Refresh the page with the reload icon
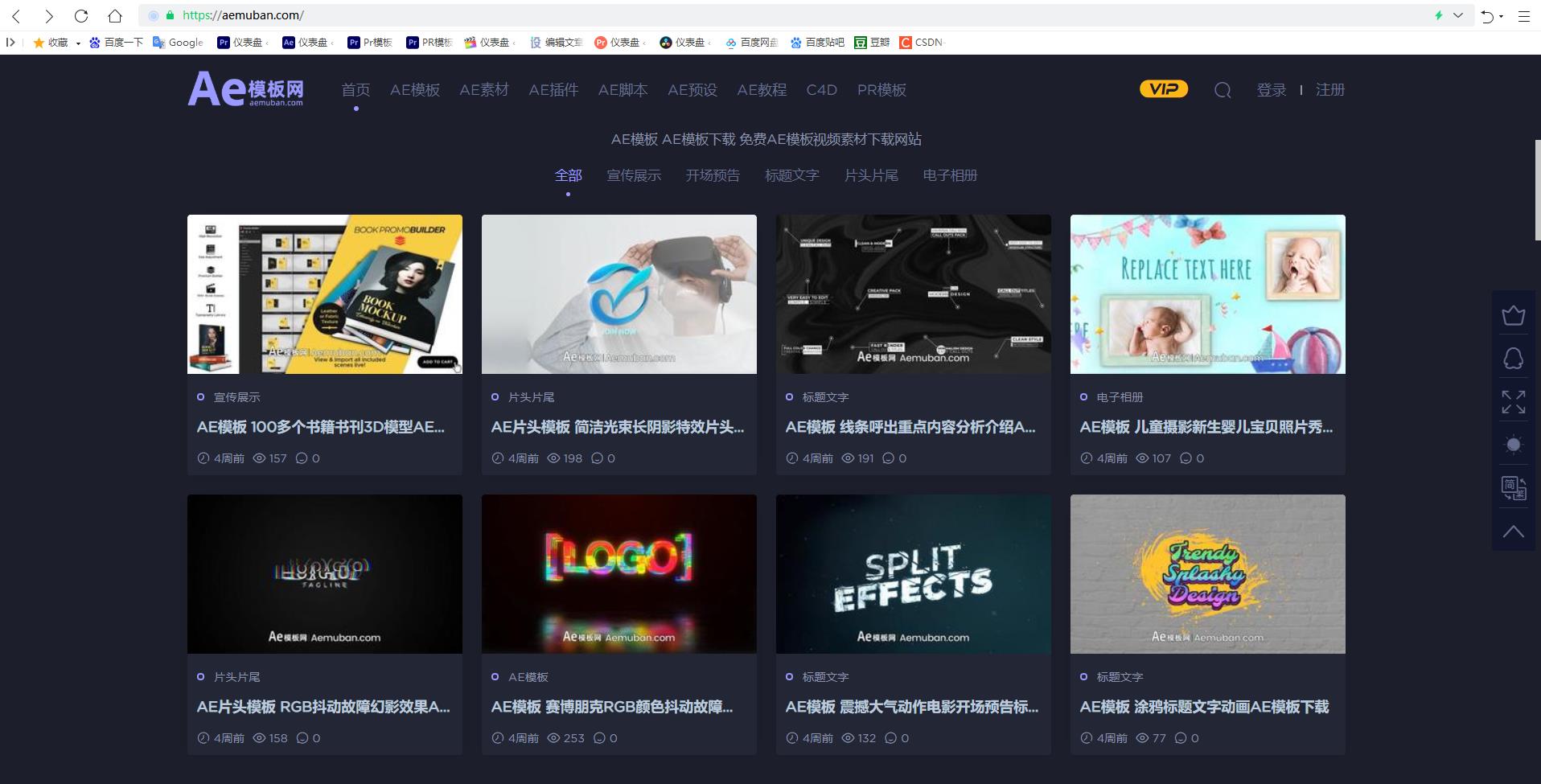Screen dimensions: 1541x784 80,14
